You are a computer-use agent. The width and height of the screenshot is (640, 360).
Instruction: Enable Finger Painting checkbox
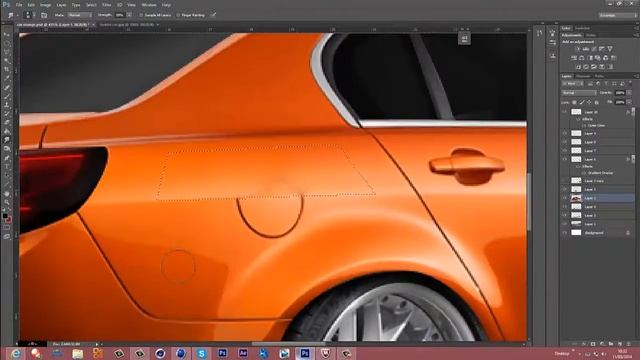tap(178, 15)
